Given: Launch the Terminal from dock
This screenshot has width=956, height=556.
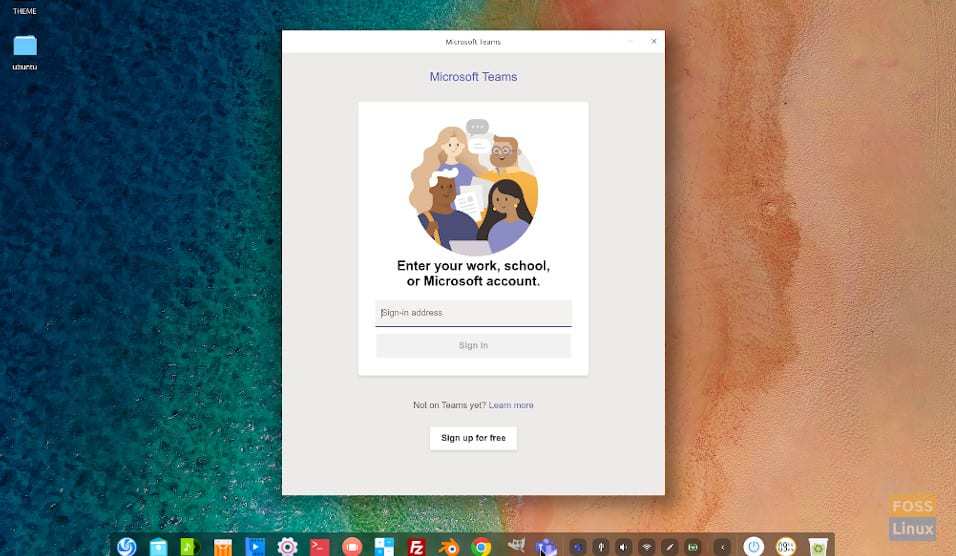Looking at the screenshot, I should (x=319, y=546).
